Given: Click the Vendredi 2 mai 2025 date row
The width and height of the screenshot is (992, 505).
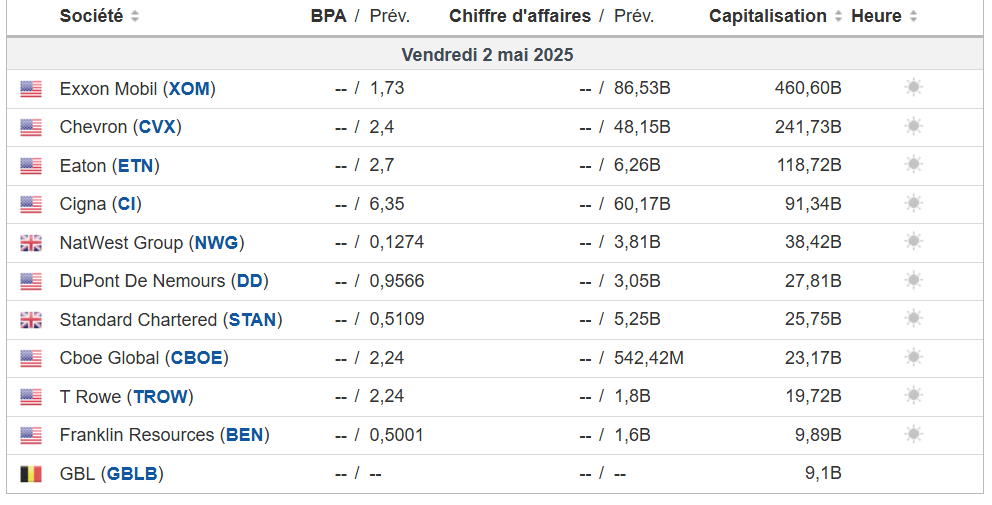Looking at the screenshot, I should pos(488,54).
